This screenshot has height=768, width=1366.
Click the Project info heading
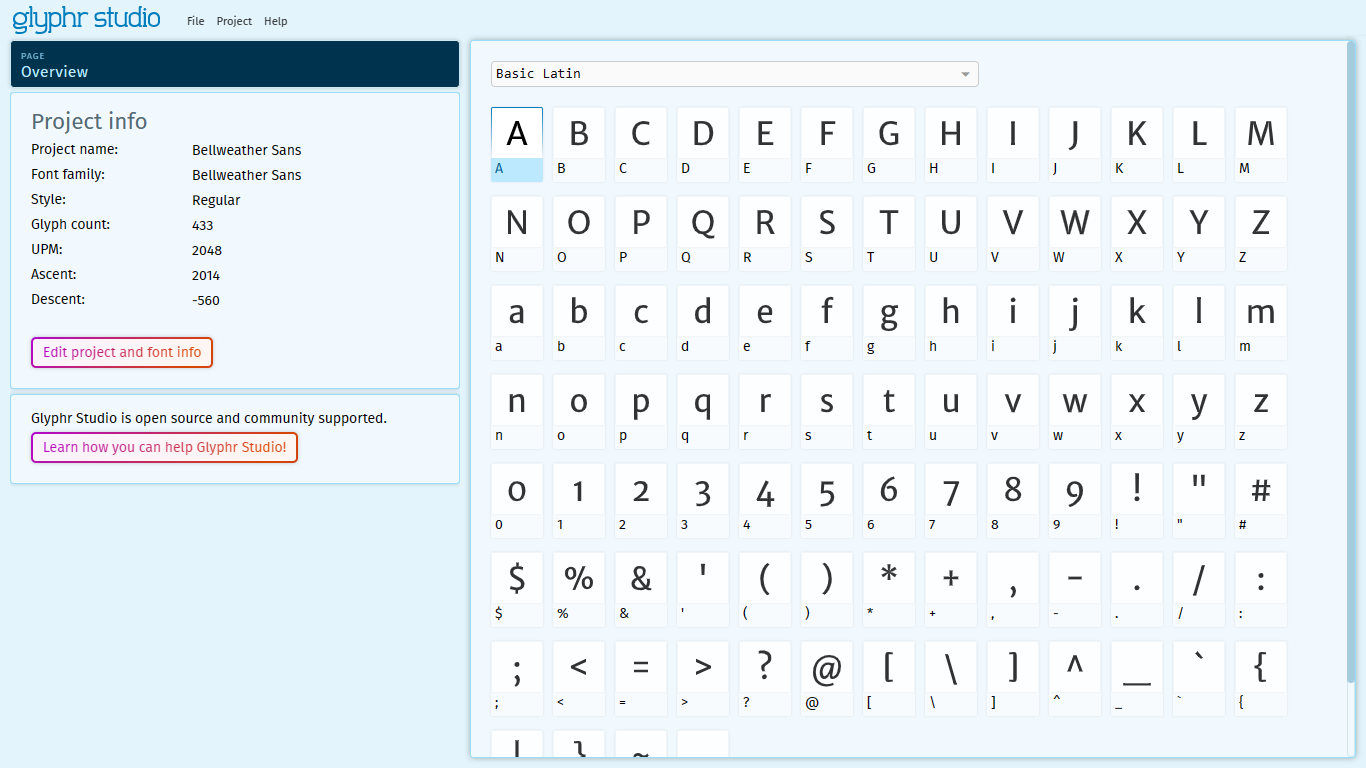click(x=89, y=121)
